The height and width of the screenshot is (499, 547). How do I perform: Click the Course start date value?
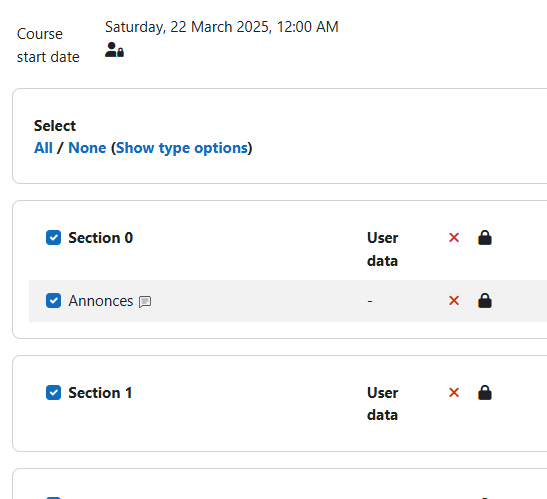point(222,27)
